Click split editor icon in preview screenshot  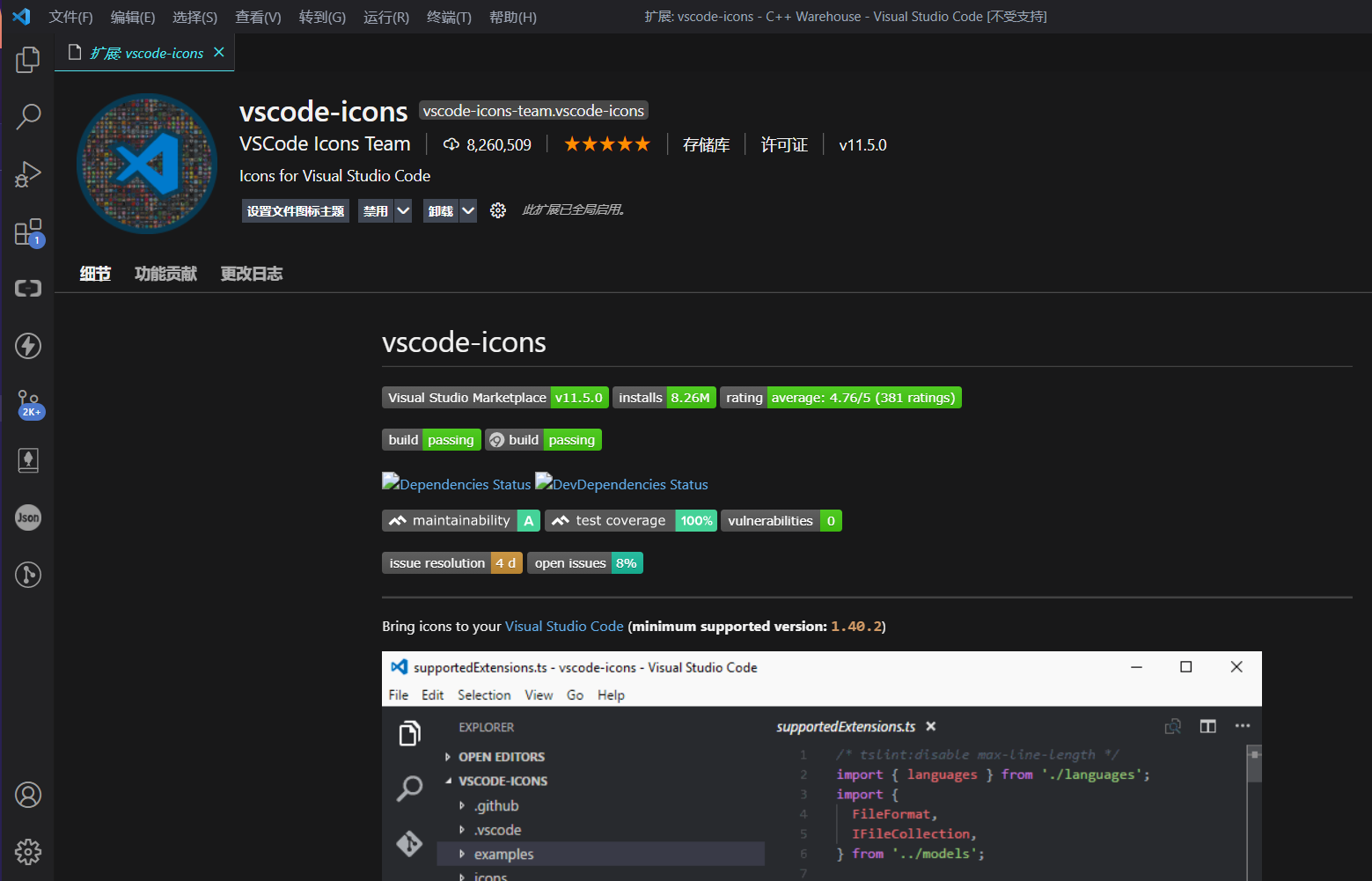[1207, 726]
